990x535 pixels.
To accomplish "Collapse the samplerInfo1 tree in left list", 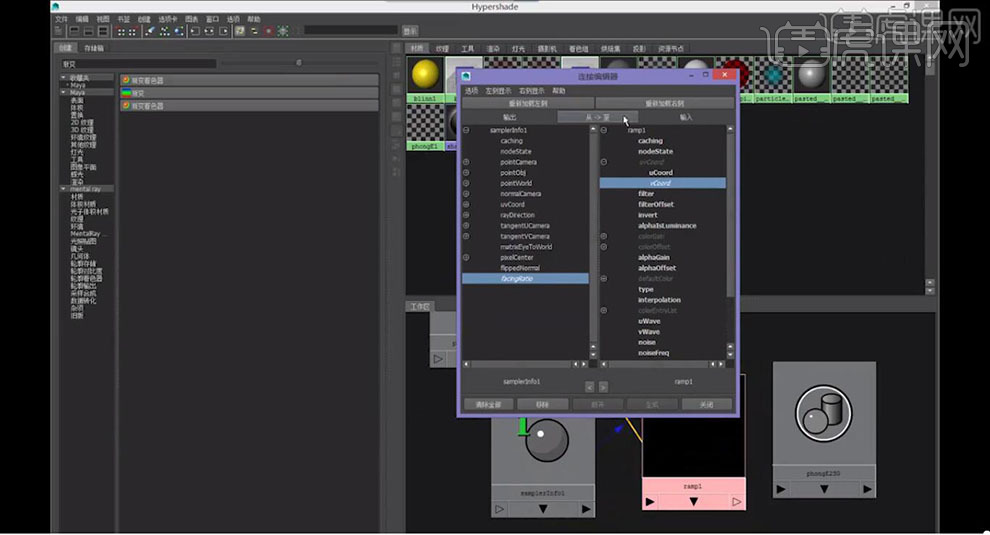I will [x=466, y=130].
